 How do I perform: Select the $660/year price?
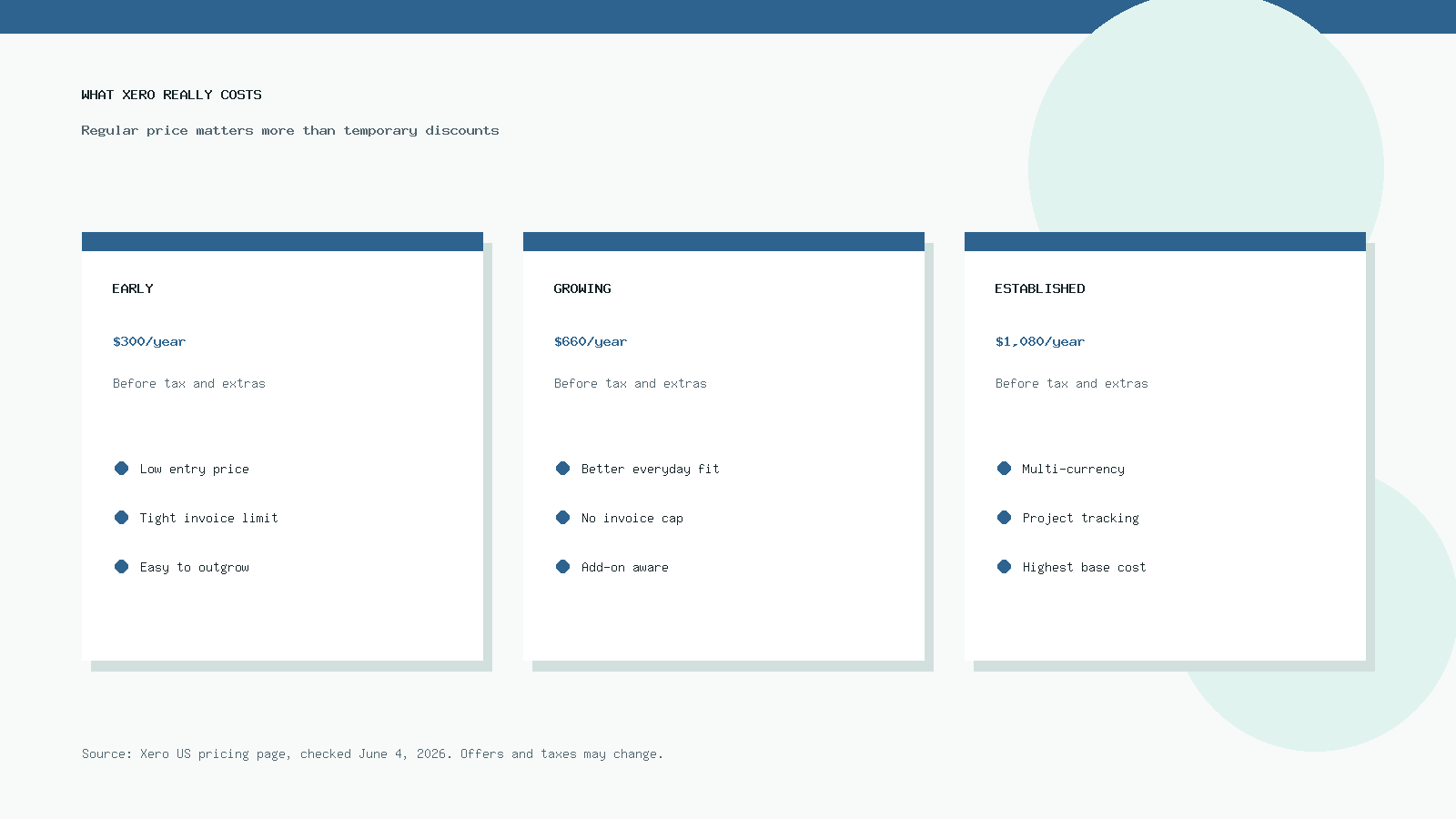pyautogui.click(x=591, y=342)
